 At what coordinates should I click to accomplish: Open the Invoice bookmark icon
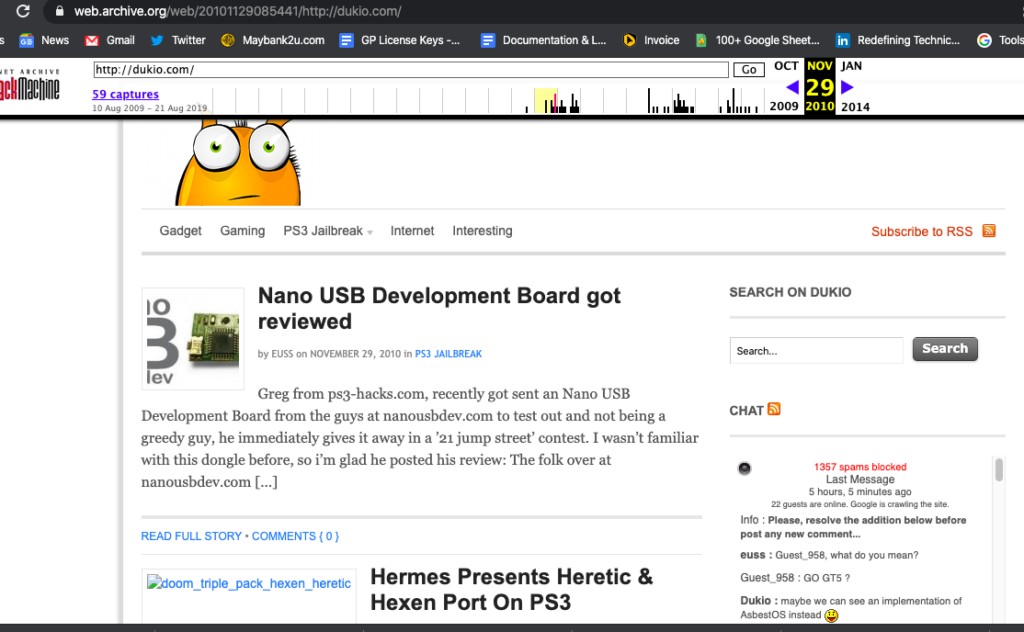[x=629, y=40]
